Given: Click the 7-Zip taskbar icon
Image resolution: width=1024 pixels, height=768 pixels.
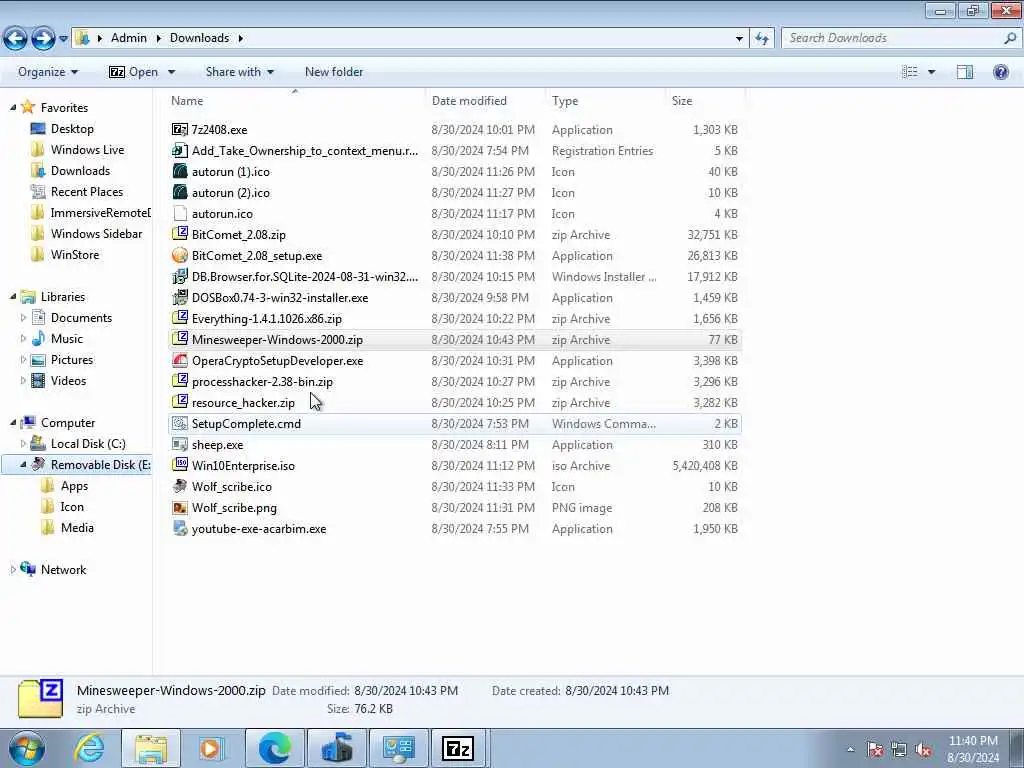Looking at the screenshot, I should 458,748.
